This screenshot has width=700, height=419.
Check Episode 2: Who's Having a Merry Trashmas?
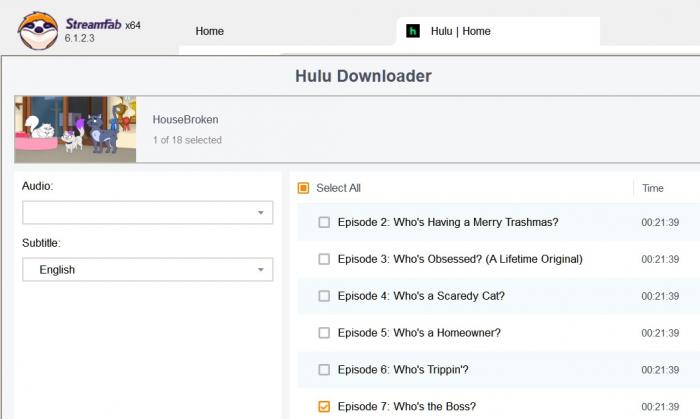tap(324, 222)
